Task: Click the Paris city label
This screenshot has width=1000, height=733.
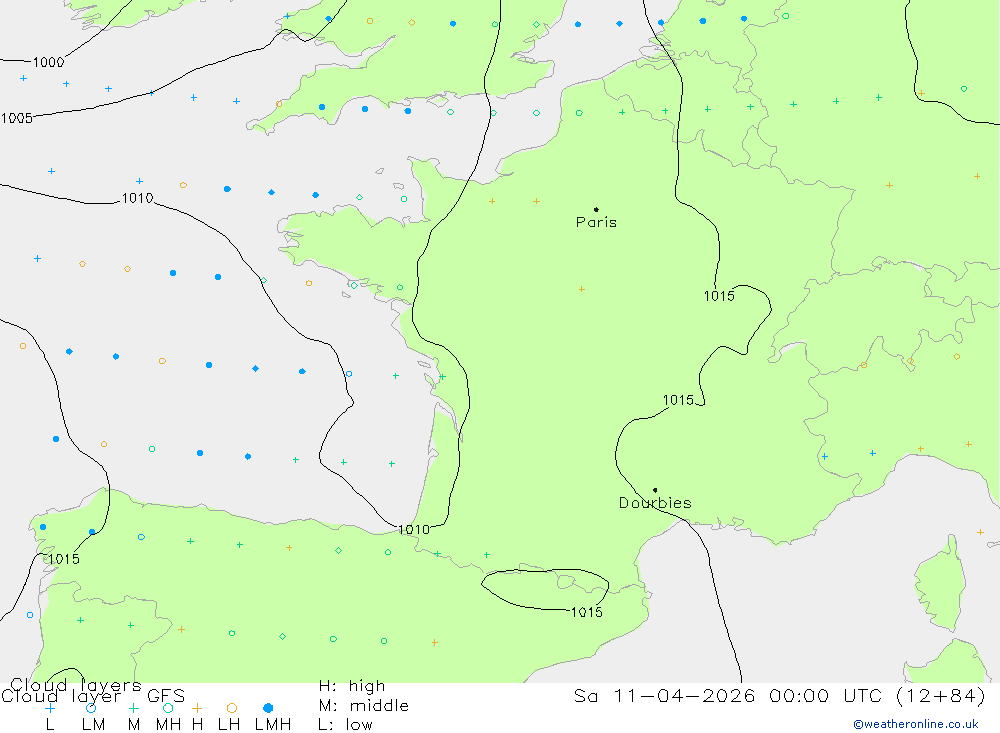Action: pyautogui.click(x=596, y=222)
